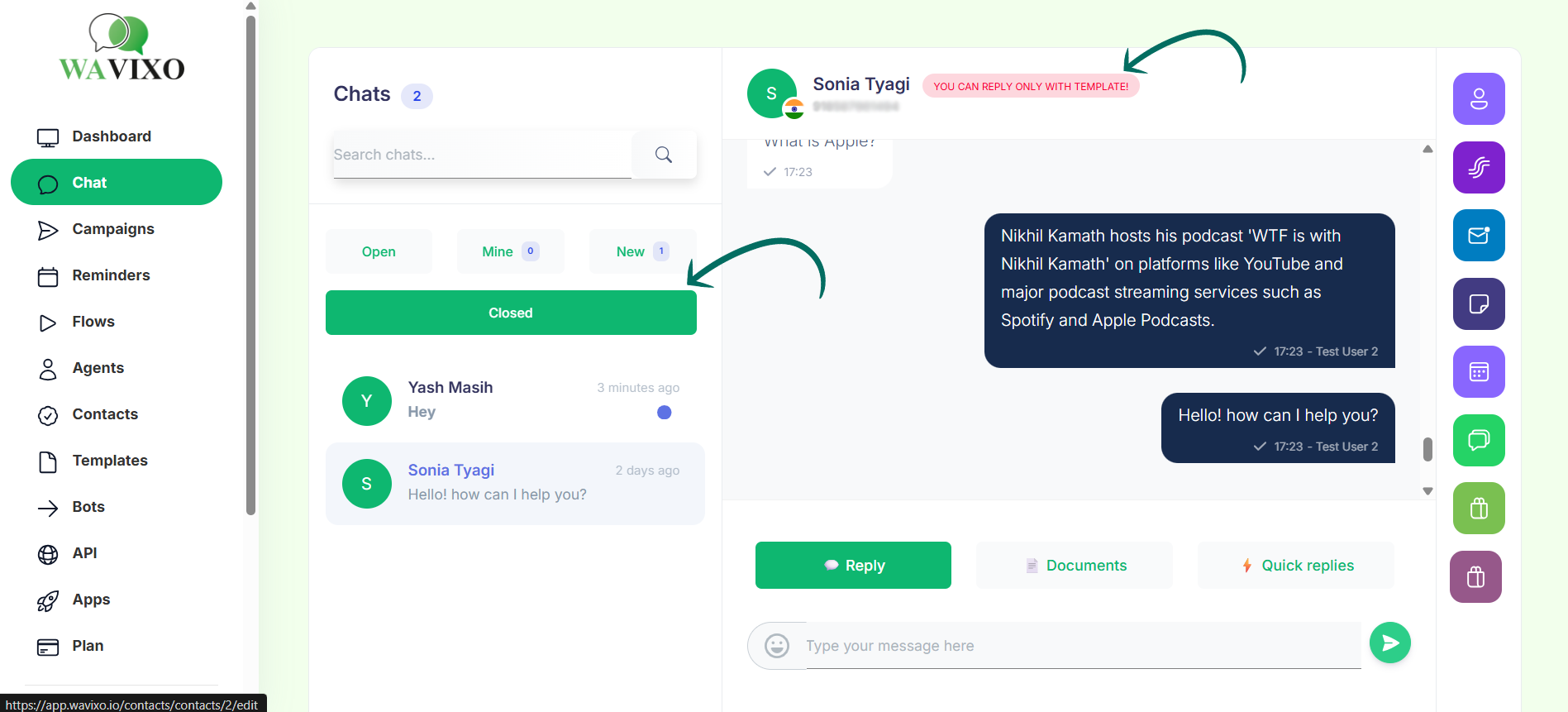Open the Quick replies button
Viewport: 1568px width, 712px height.
(x=1295, y=566)
